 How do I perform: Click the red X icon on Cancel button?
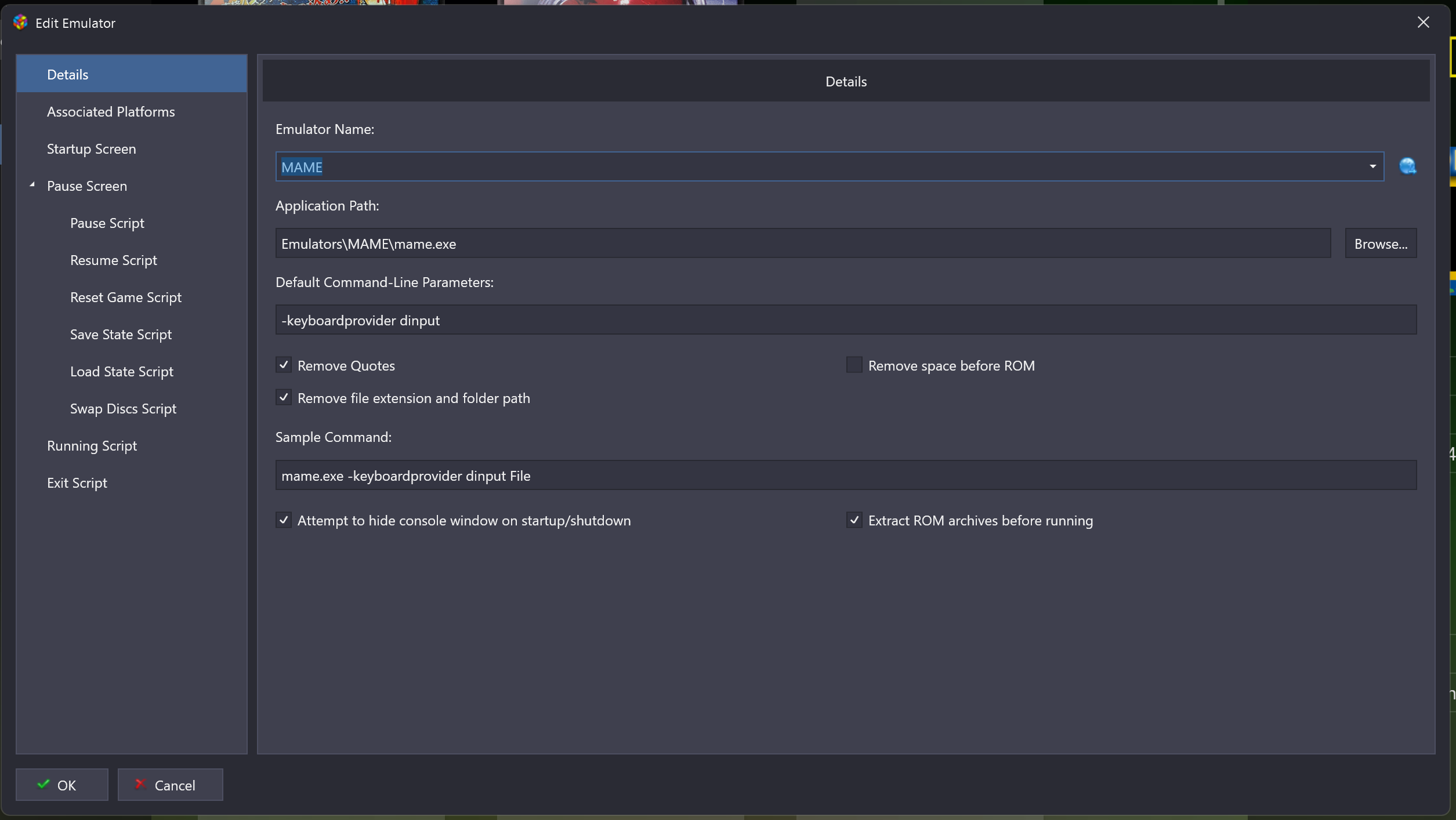tap(140, 784)
